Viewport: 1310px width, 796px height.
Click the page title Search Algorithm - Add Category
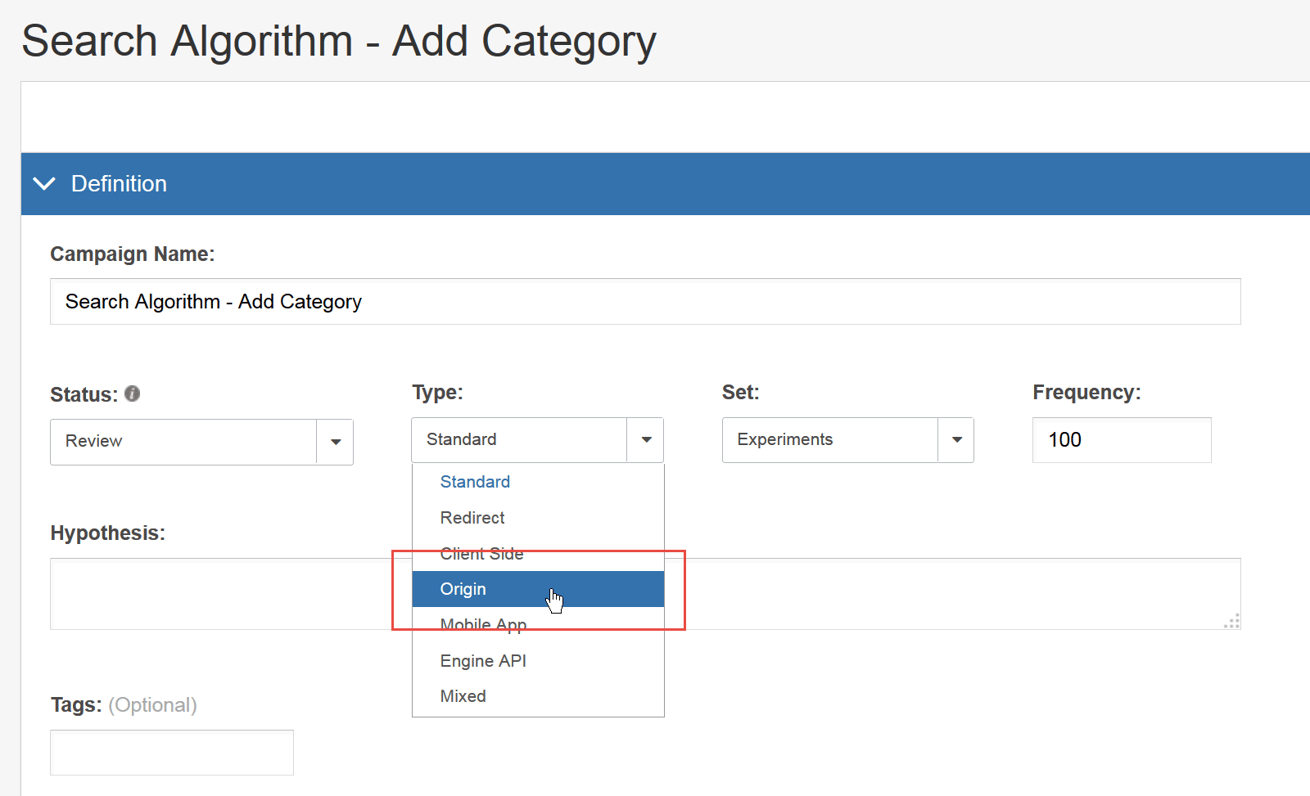[x=339, y=42]
